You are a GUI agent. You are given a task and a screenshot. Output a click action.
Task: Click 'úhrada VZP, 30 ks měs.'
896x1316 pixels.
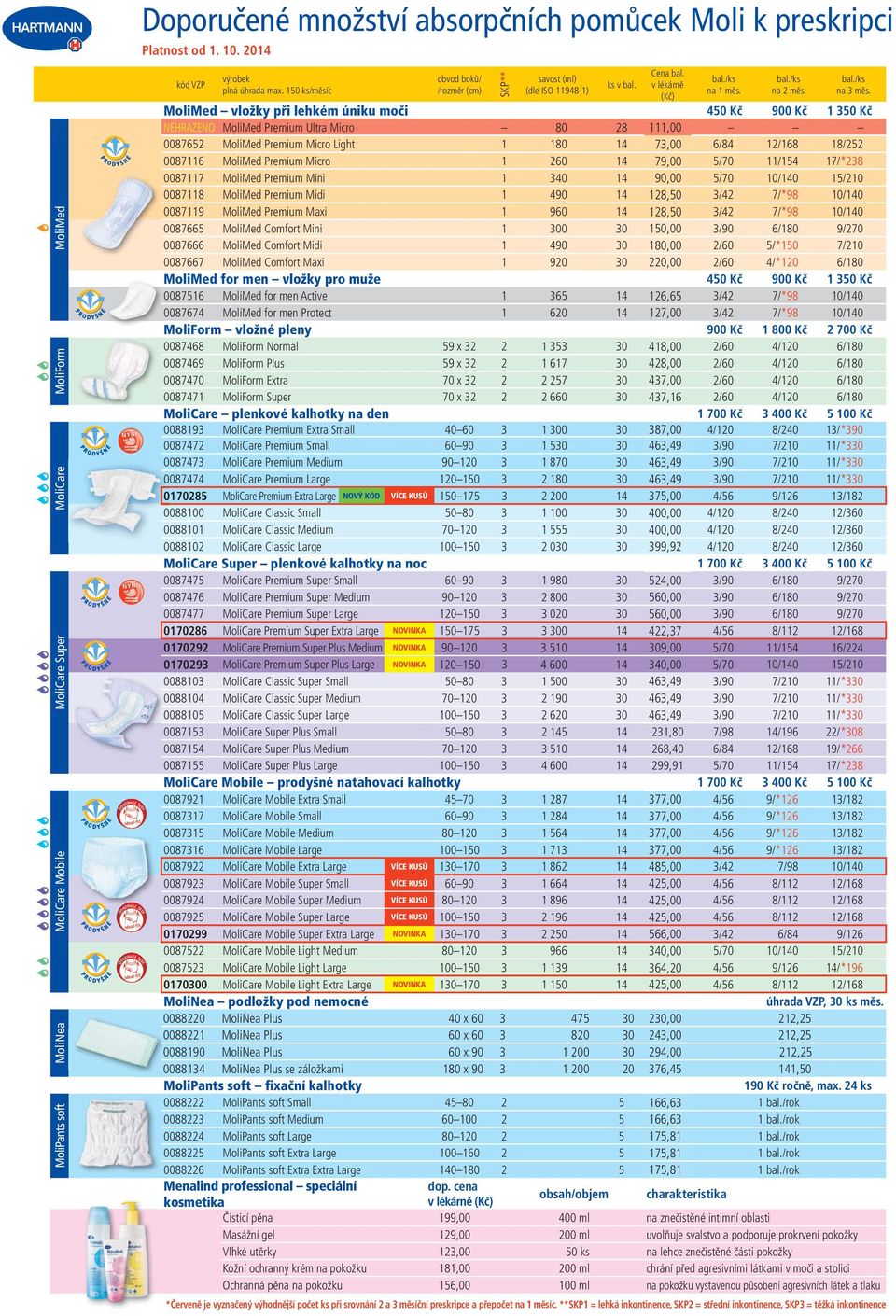click(824, 1001)
